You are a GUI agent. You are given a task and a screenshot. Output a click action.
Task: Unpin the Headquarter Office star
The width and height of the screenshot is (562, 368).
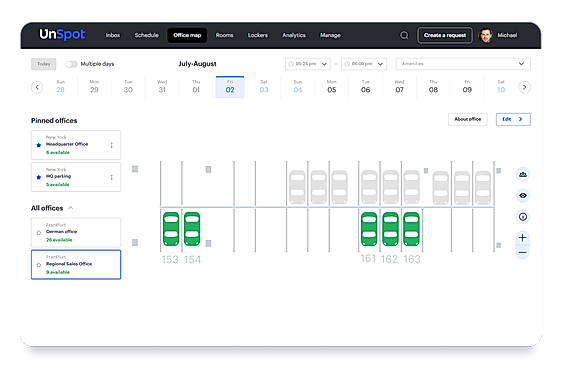[39, 145]
